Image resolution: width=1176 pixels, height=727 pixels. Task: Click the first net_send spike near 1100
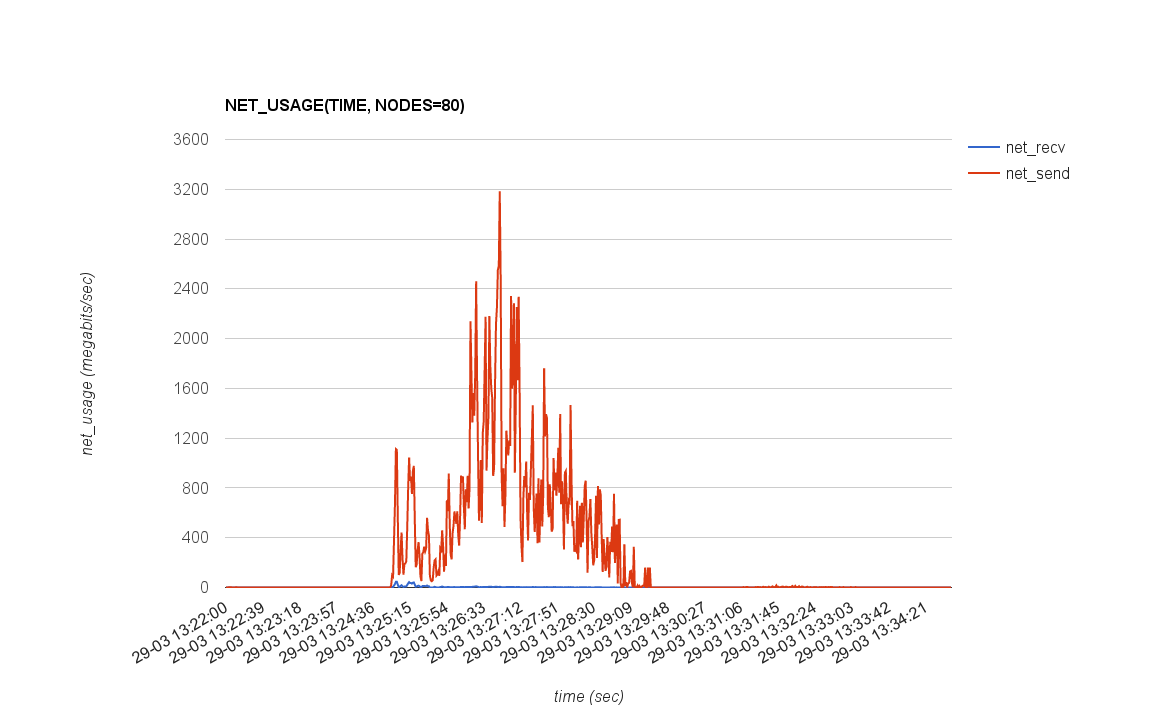coord(395,449)
